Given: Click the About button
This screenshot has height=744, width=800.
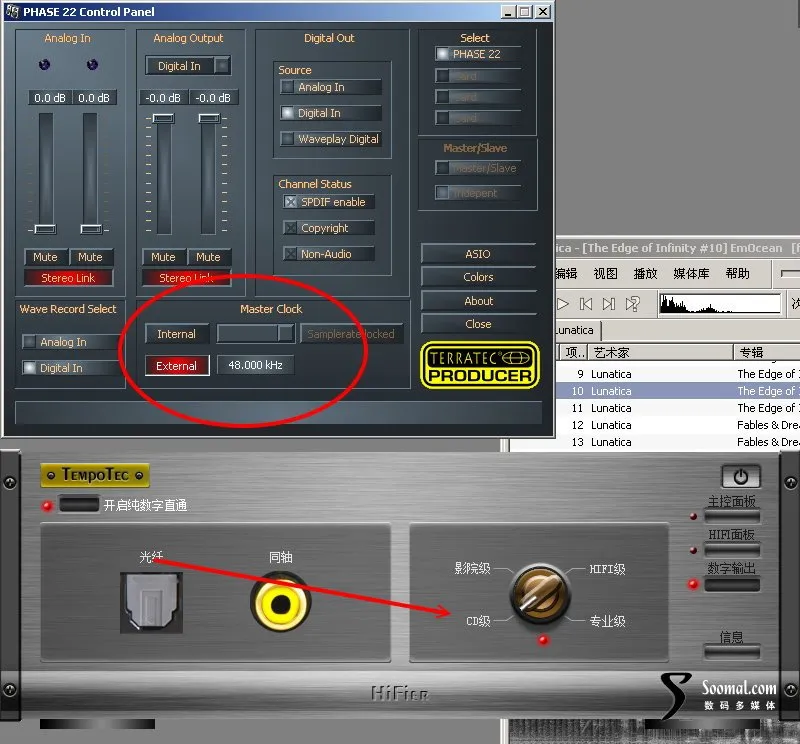Looking at the screenshot, I should (478, 301).
